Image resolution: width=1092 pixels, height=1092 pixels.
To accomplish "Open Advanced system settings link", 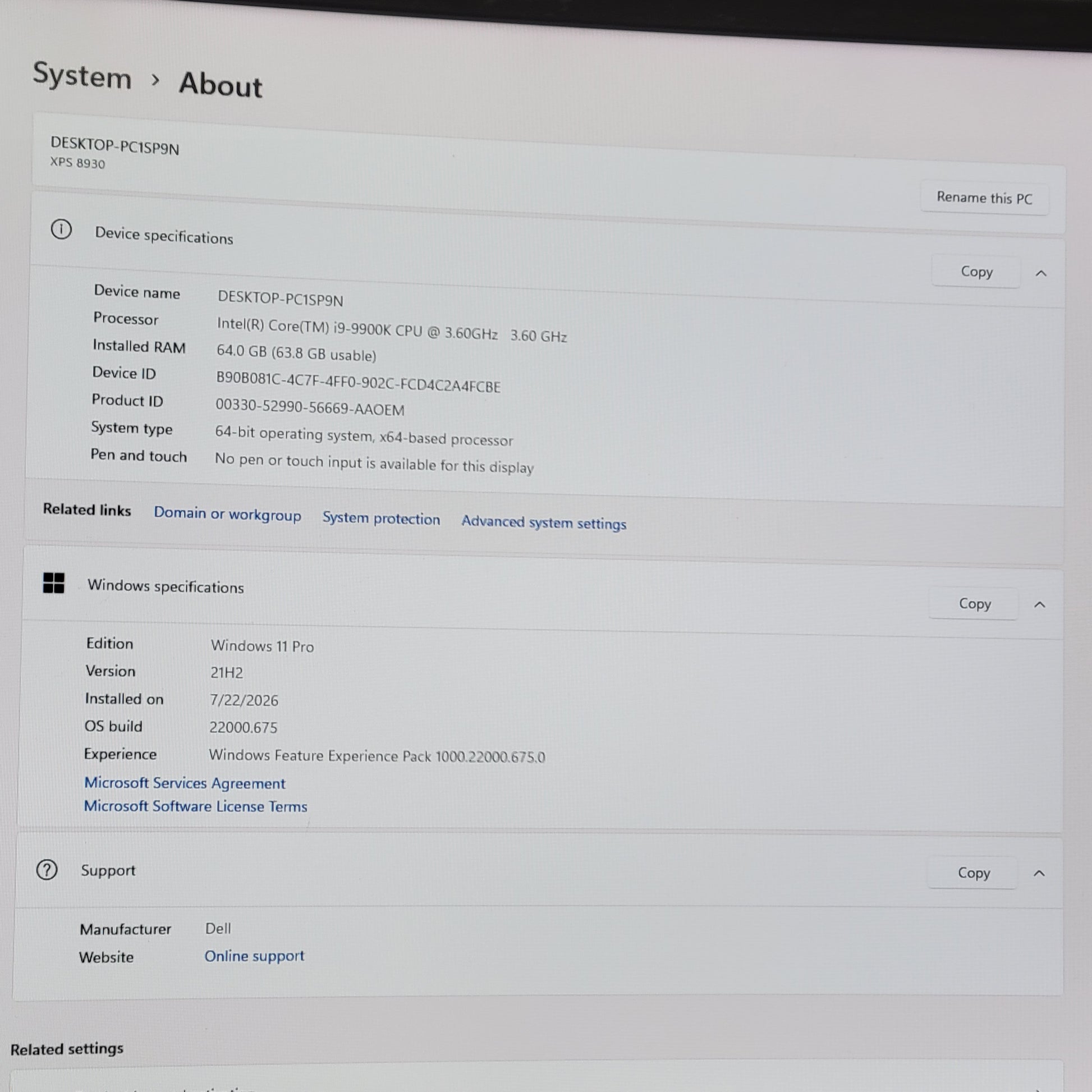I will coord(544,522).
